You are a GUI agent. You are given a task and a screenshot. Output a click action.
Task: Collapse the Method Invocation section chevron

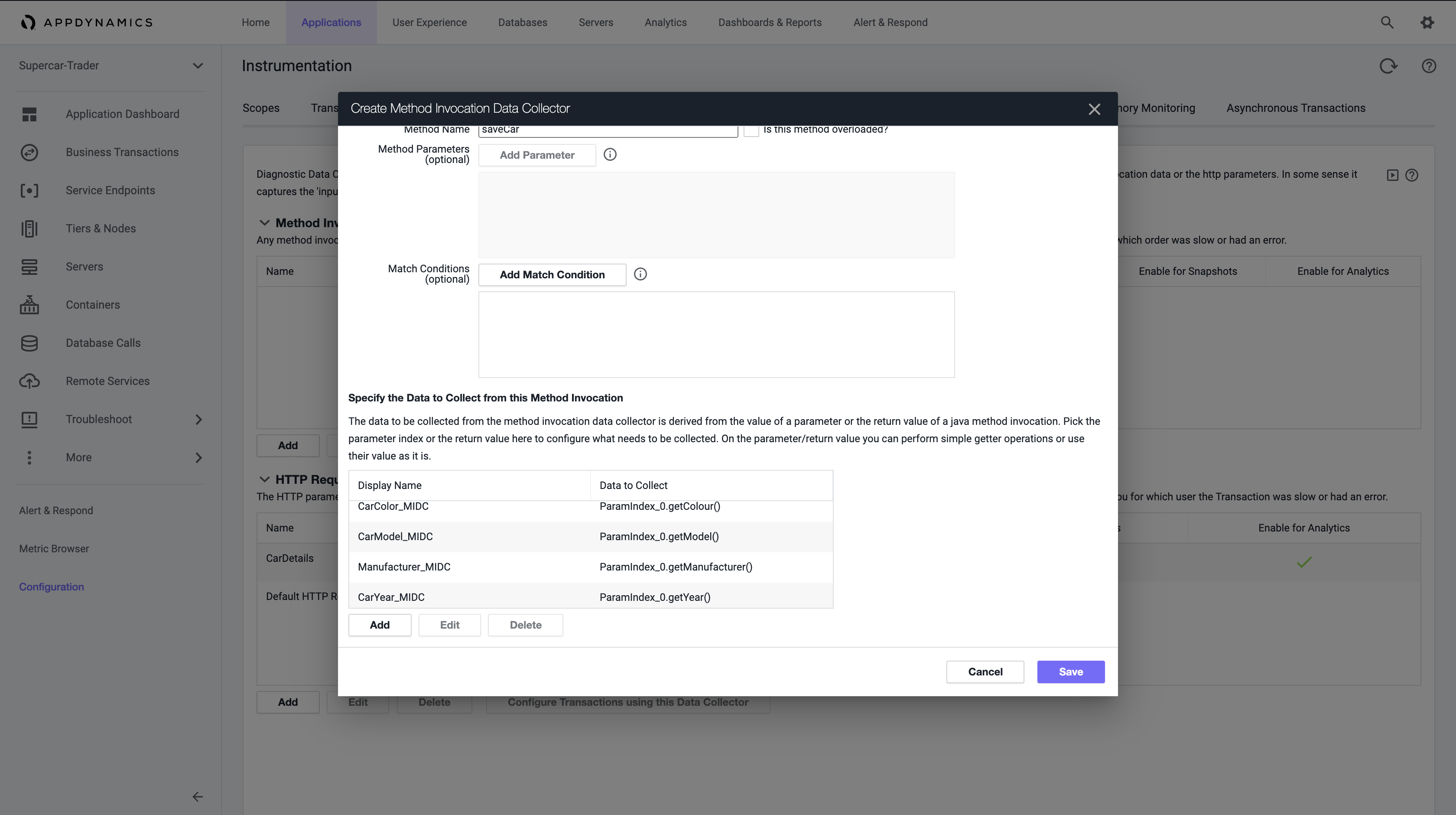tap(264, 223)
